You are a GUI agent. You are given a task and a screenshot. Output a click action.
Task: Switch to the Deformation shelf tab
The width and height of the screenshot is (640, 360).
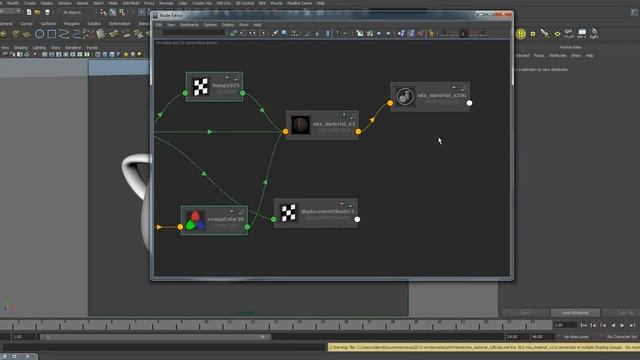[119, 24]
